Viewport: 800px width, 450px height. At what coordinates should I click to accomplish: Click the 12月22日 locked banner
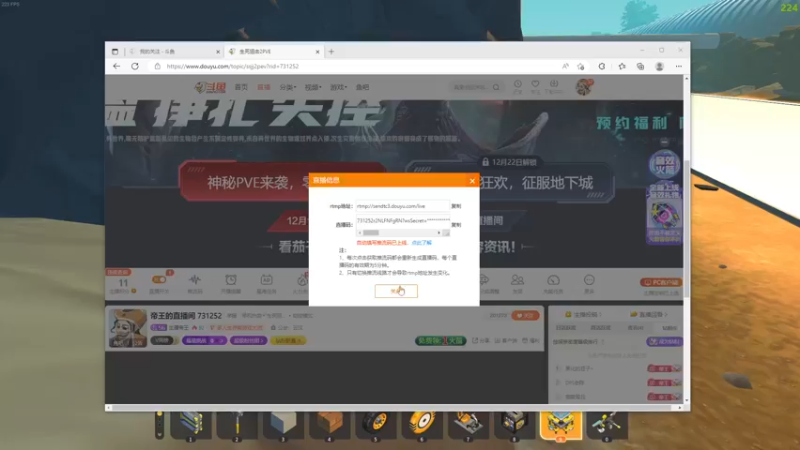point(508,162)
